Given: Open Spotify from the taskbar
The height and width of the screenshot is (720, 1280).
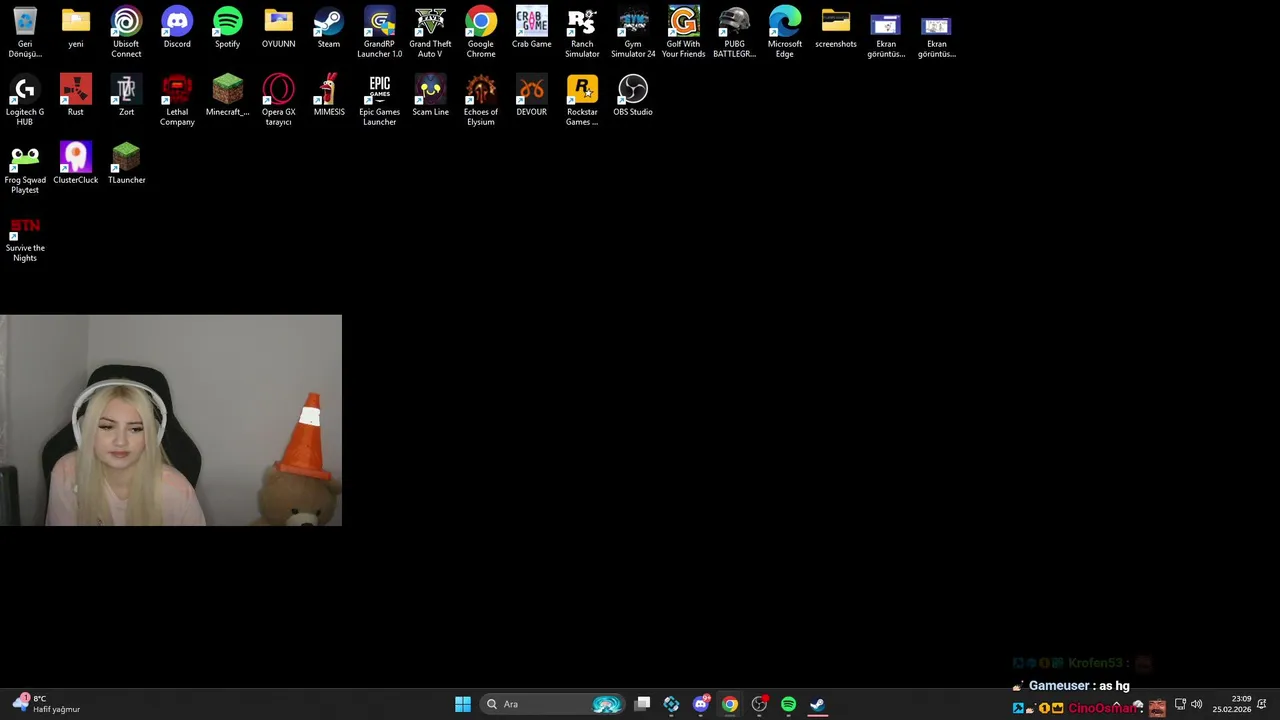Looking at the screenshot, I should tap(788, 704).
